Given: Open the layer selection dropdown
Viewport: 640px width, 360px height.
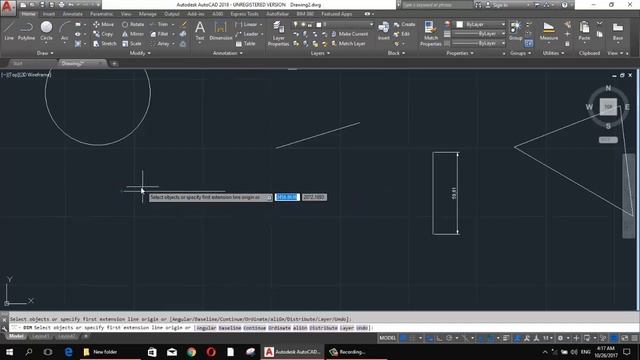Looking at the screenshot, I should [333, 24].
